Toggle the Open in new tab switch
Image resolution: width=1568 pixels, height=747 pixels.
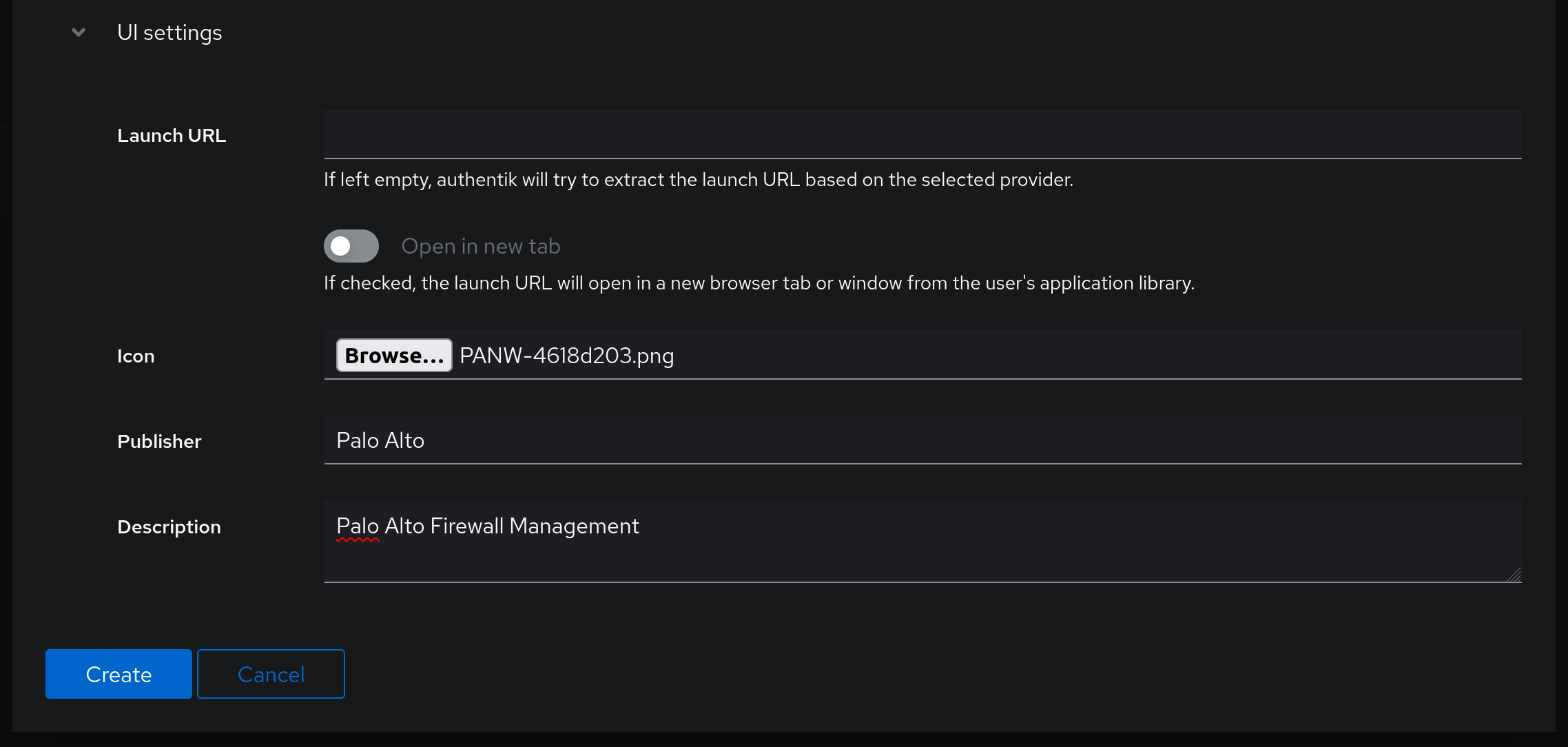tap(351, 246)
